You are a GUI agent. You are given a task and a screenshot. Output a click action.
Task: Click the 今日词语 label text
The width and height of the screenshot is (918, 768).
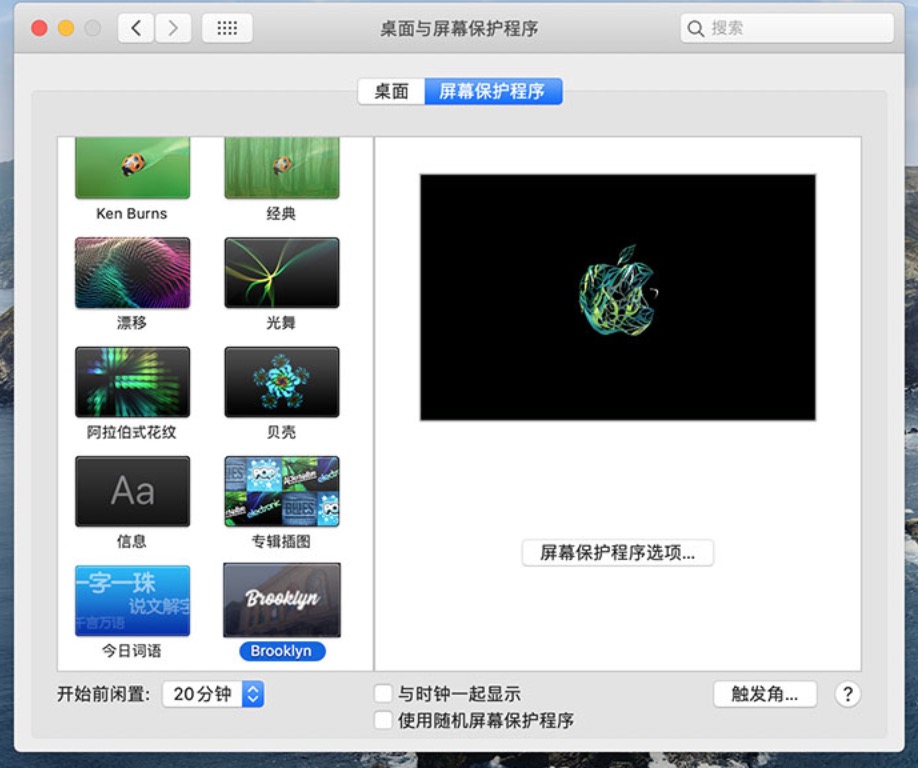132,651
